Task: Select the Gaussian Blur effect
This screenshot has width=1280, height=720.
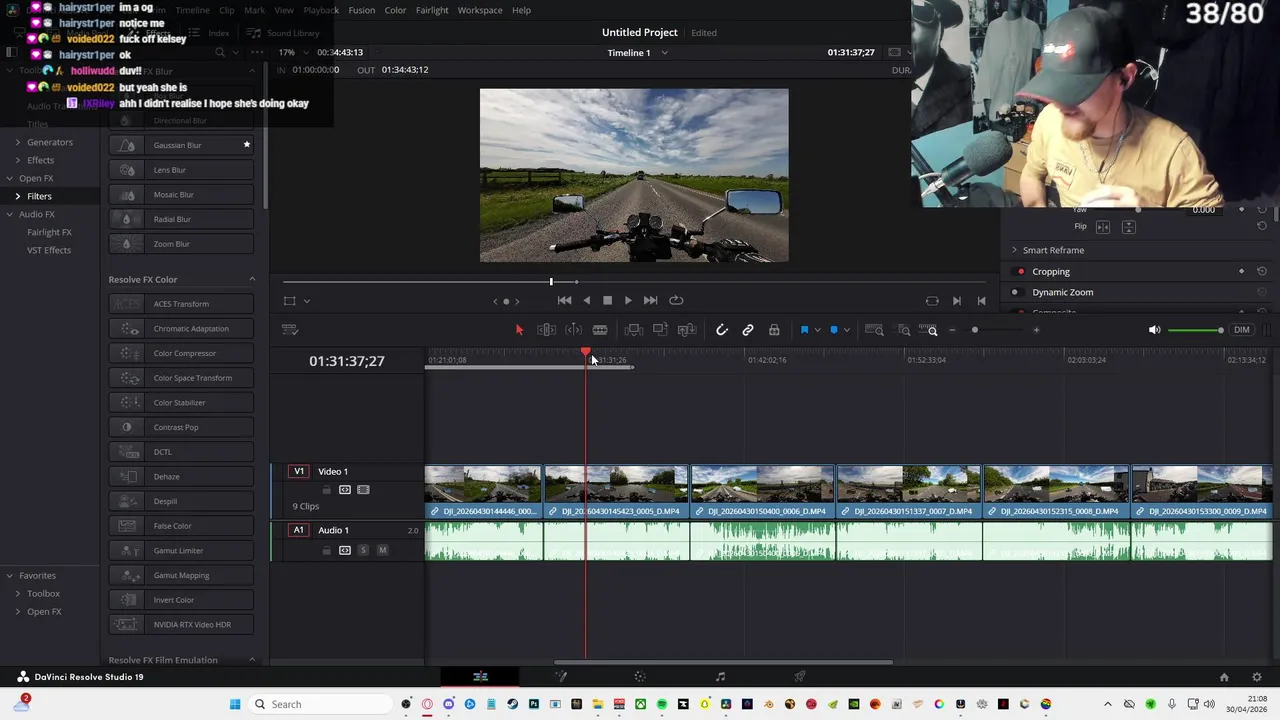Action: click(181, 145)
